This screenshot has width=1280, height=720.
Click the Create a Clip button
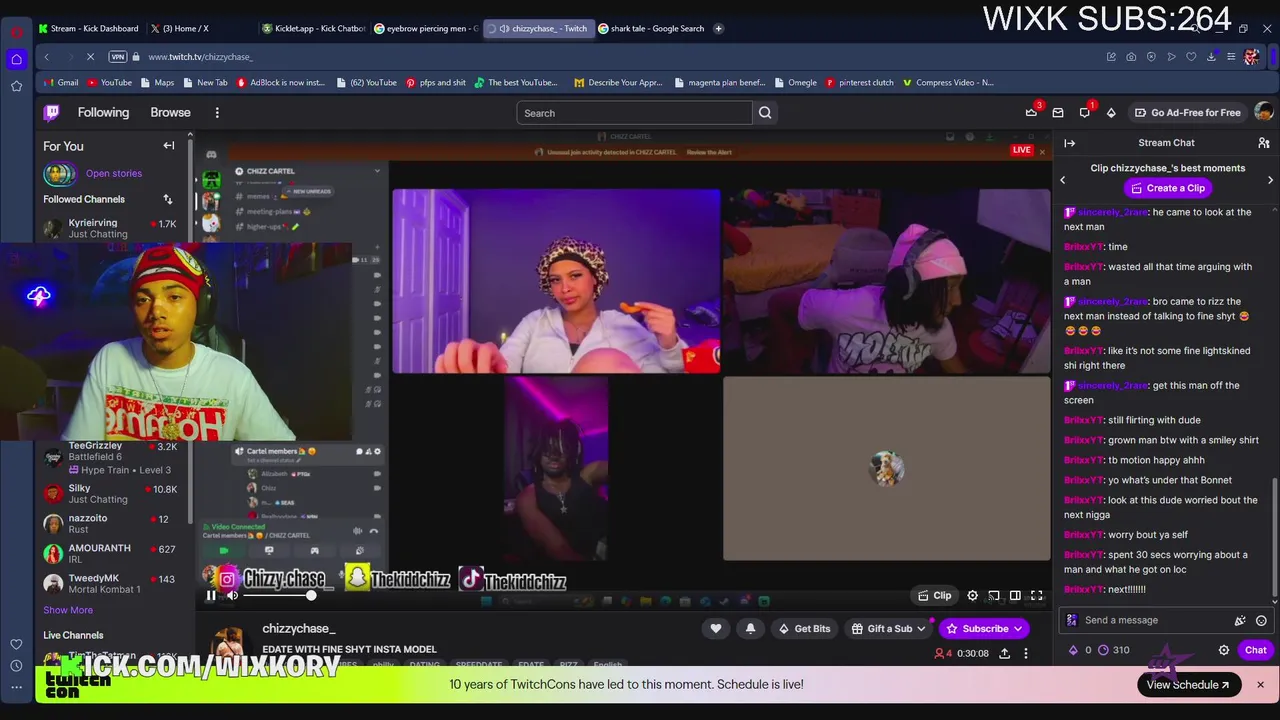tap(1167, 188)
